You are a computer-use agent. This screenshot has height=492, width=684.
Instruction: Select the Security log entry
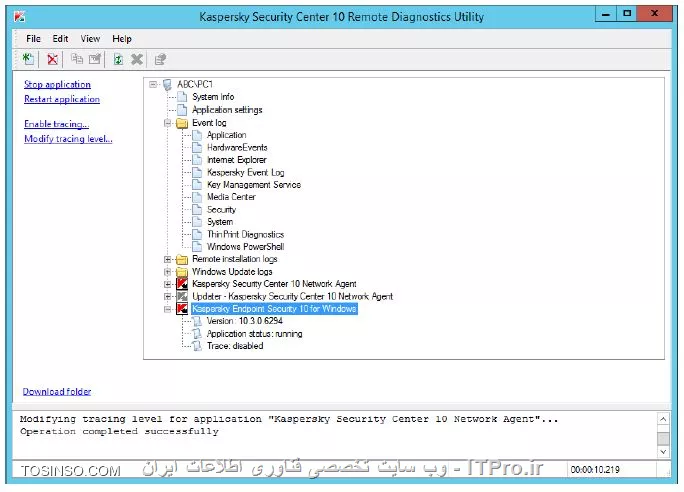[222, 210]
